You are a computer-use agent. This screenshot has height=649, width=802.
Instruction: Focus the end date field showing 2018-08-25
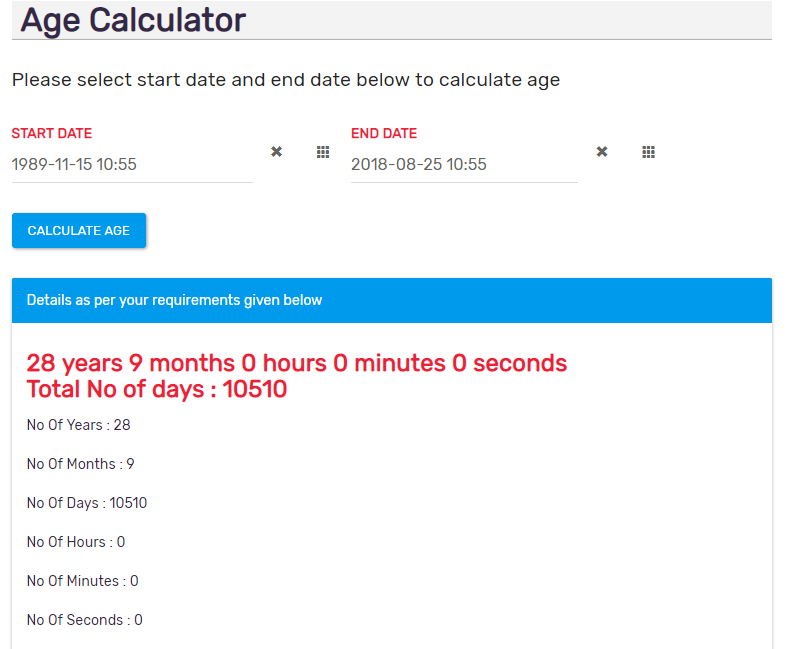[464, 164]
